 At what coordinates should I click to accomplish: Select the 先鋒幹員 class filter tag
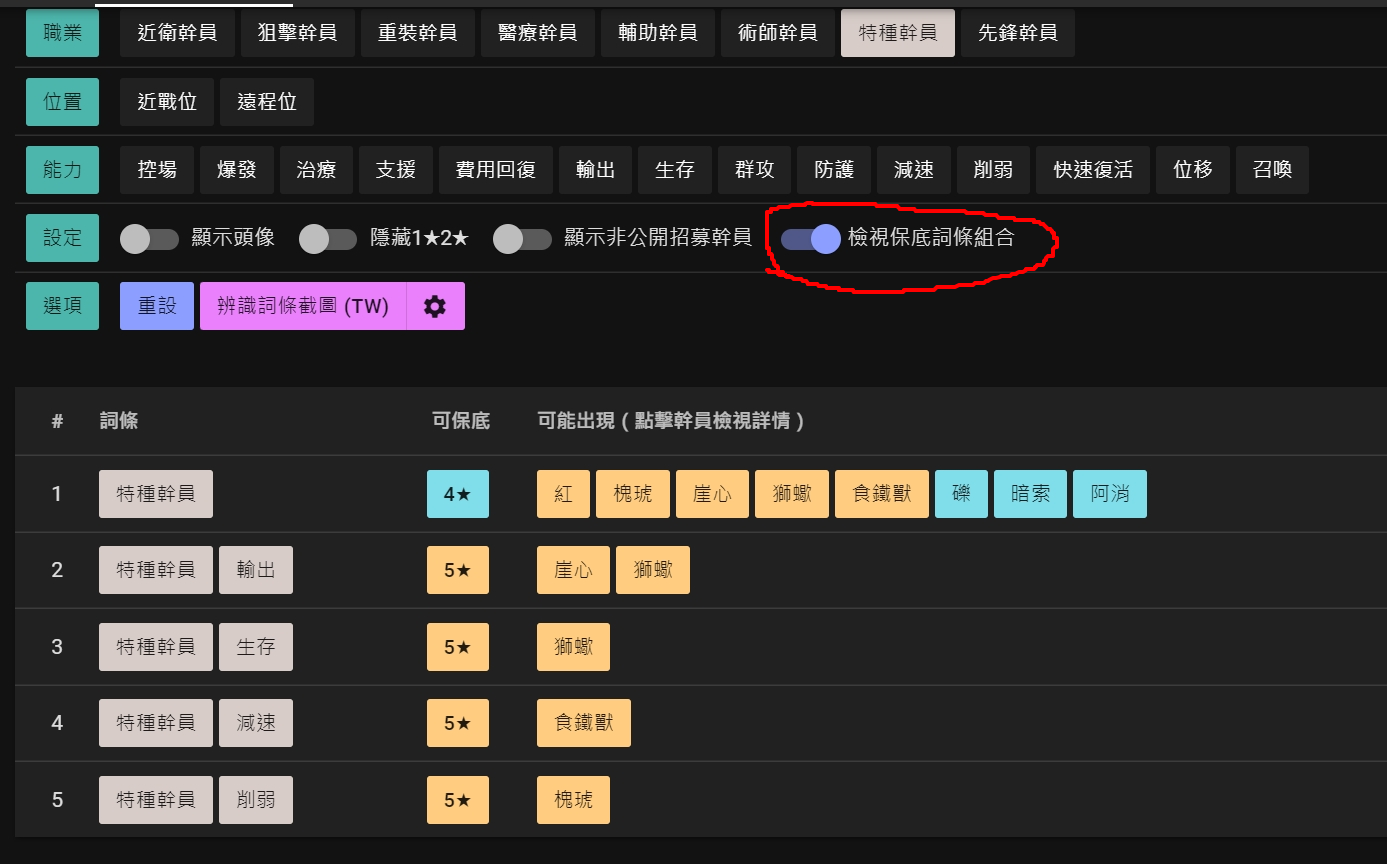click(1018, 33)
